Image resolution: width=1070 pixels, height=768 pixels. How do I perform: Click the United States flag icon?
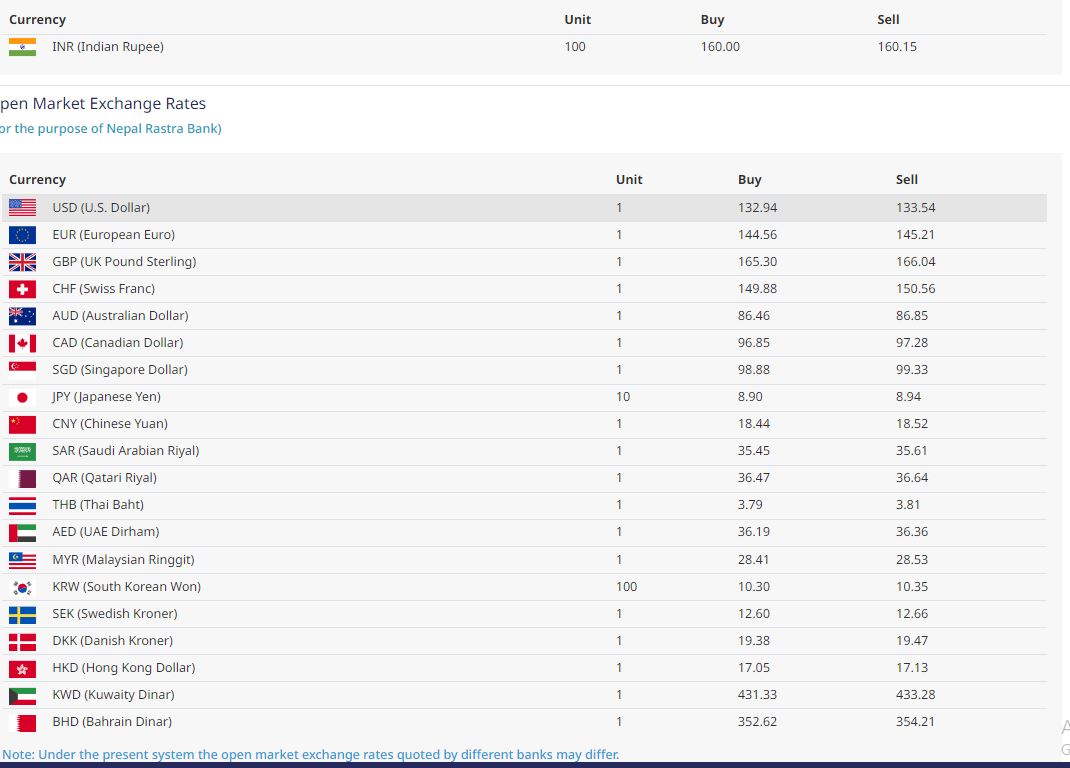22,208
